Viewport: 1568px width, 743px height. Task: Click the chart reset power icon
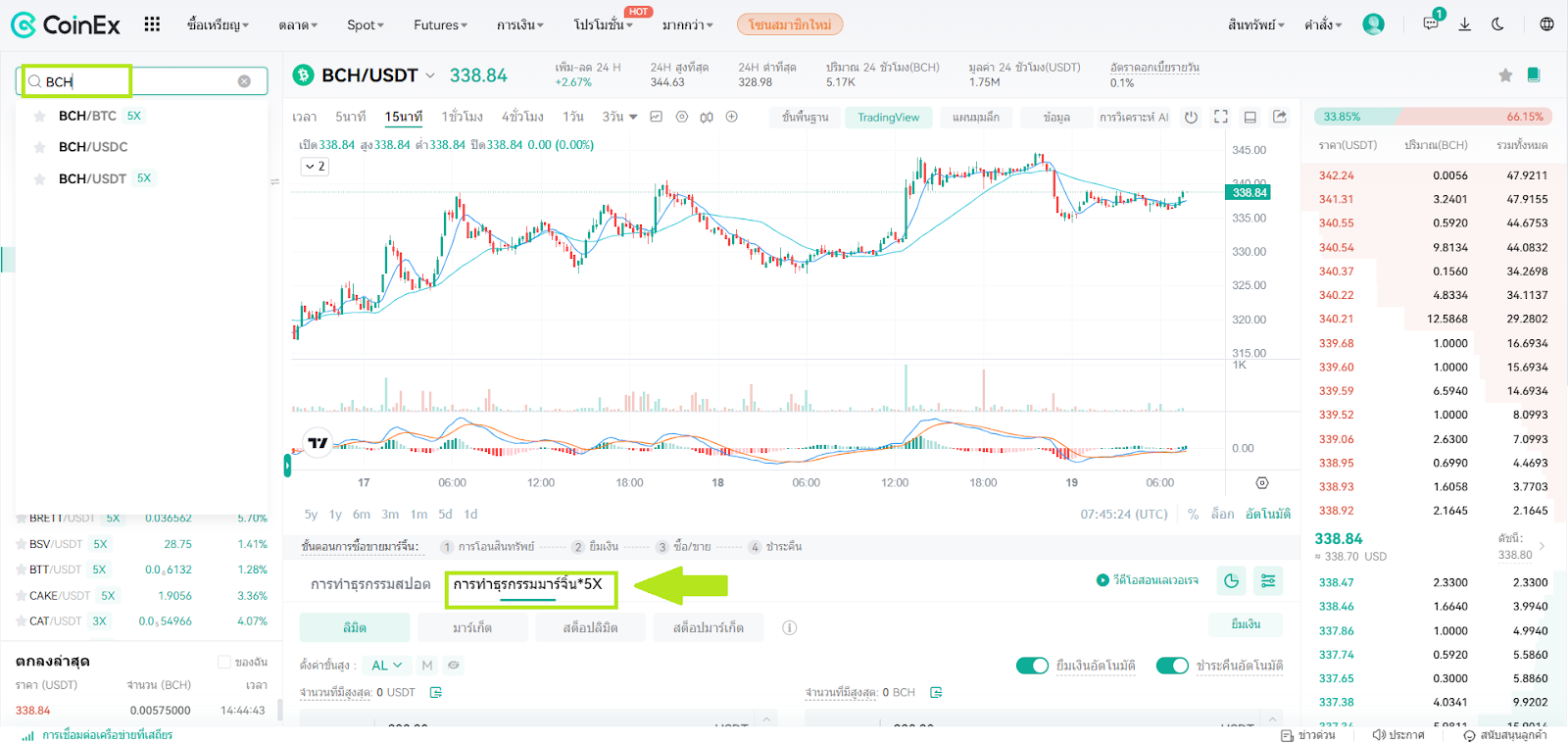pos(1191,118)
